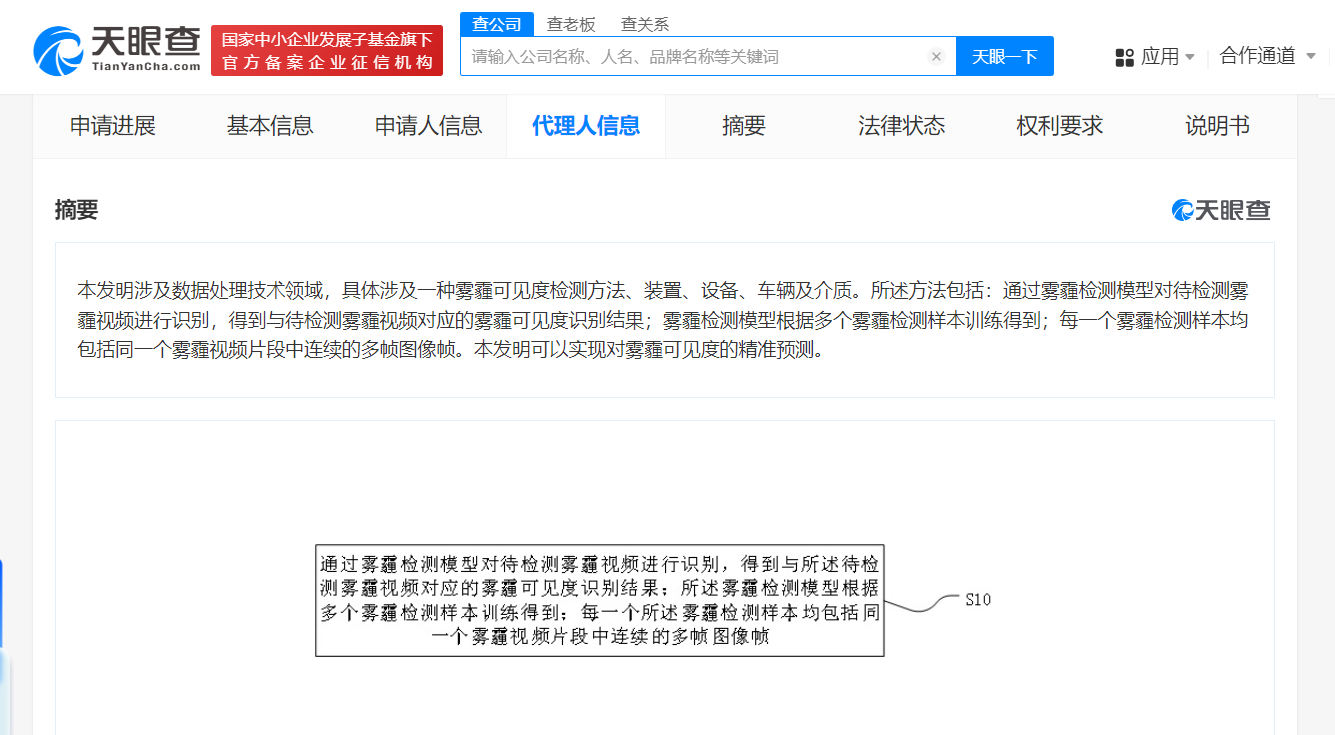The width and height of the screenshot is (1335, 735).
Task: Click the 天眼一下 search button
Action: [x=1005, y=57]
